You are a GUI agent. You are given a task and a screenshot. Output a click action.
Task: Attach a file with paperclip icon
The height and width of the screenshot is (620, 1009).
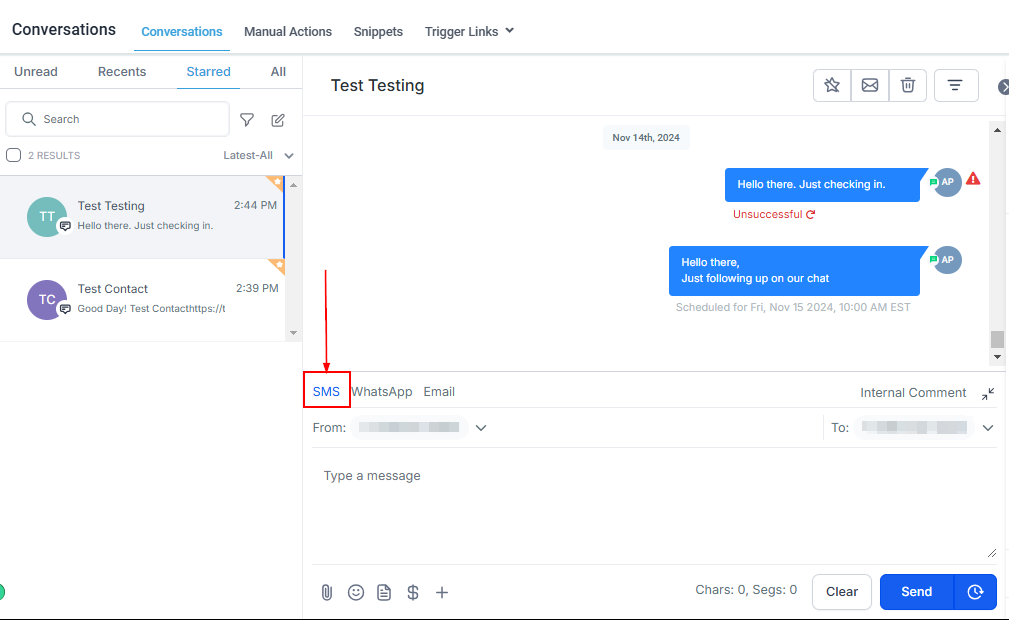327,592
